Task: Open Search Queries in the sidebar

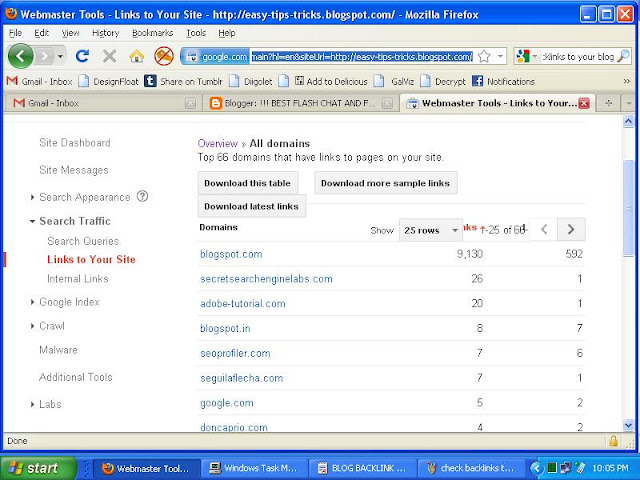Action: [x=83, y=241]
